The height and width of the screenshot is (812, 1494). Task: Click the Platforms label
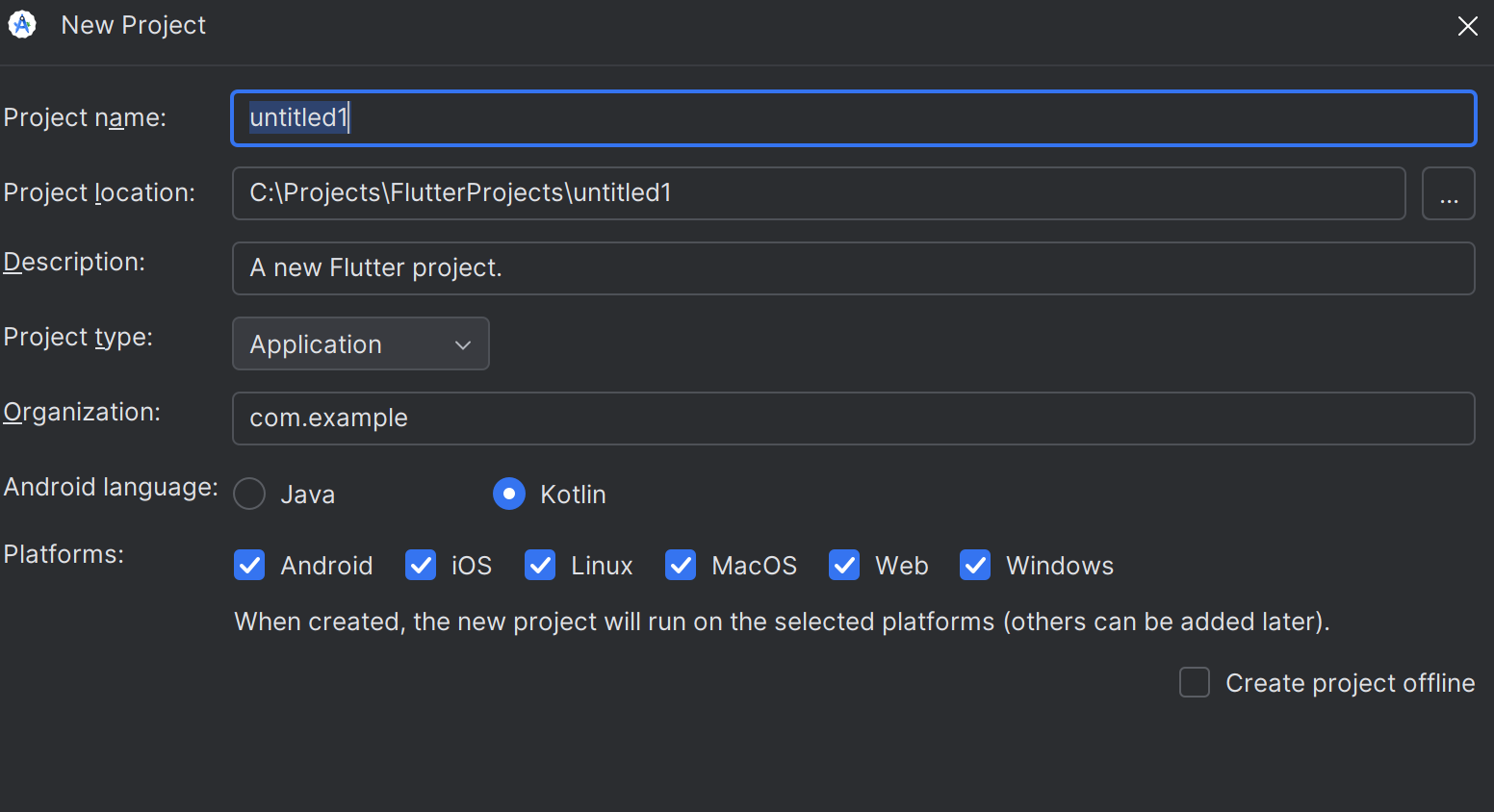point(64,554)
